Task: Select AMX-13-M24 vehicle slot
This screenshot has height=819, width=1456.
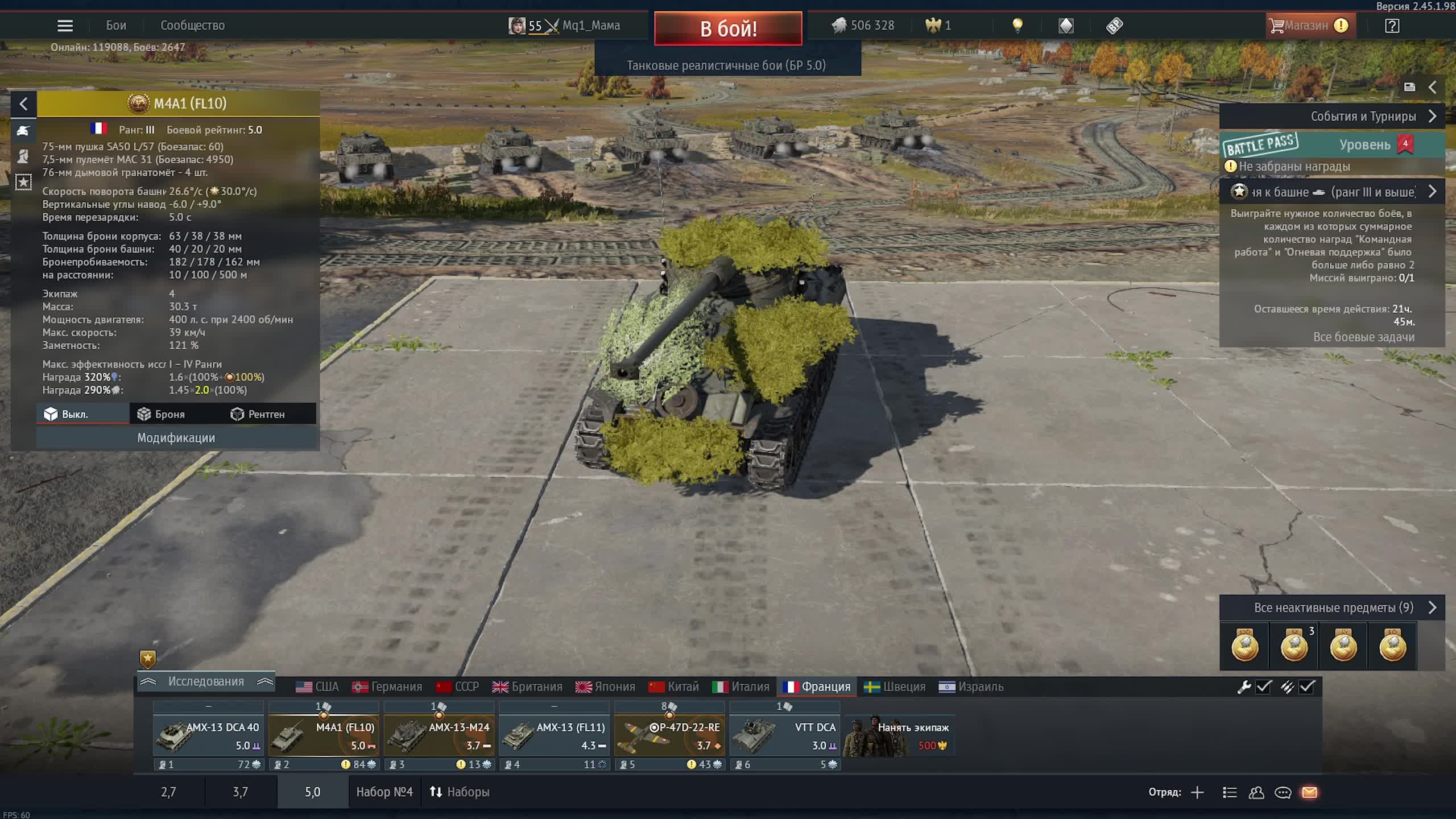Action: tap(439, 735)
